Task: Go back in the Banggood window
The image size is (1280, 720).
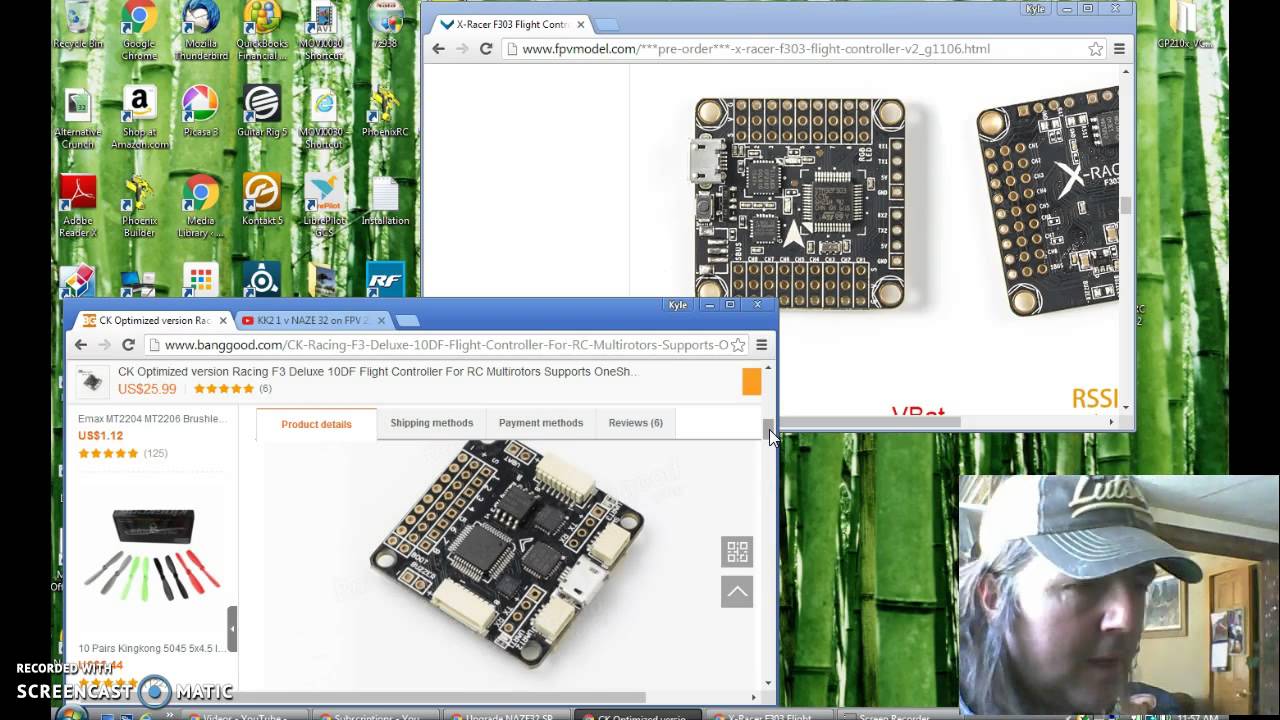Action: 81,345
